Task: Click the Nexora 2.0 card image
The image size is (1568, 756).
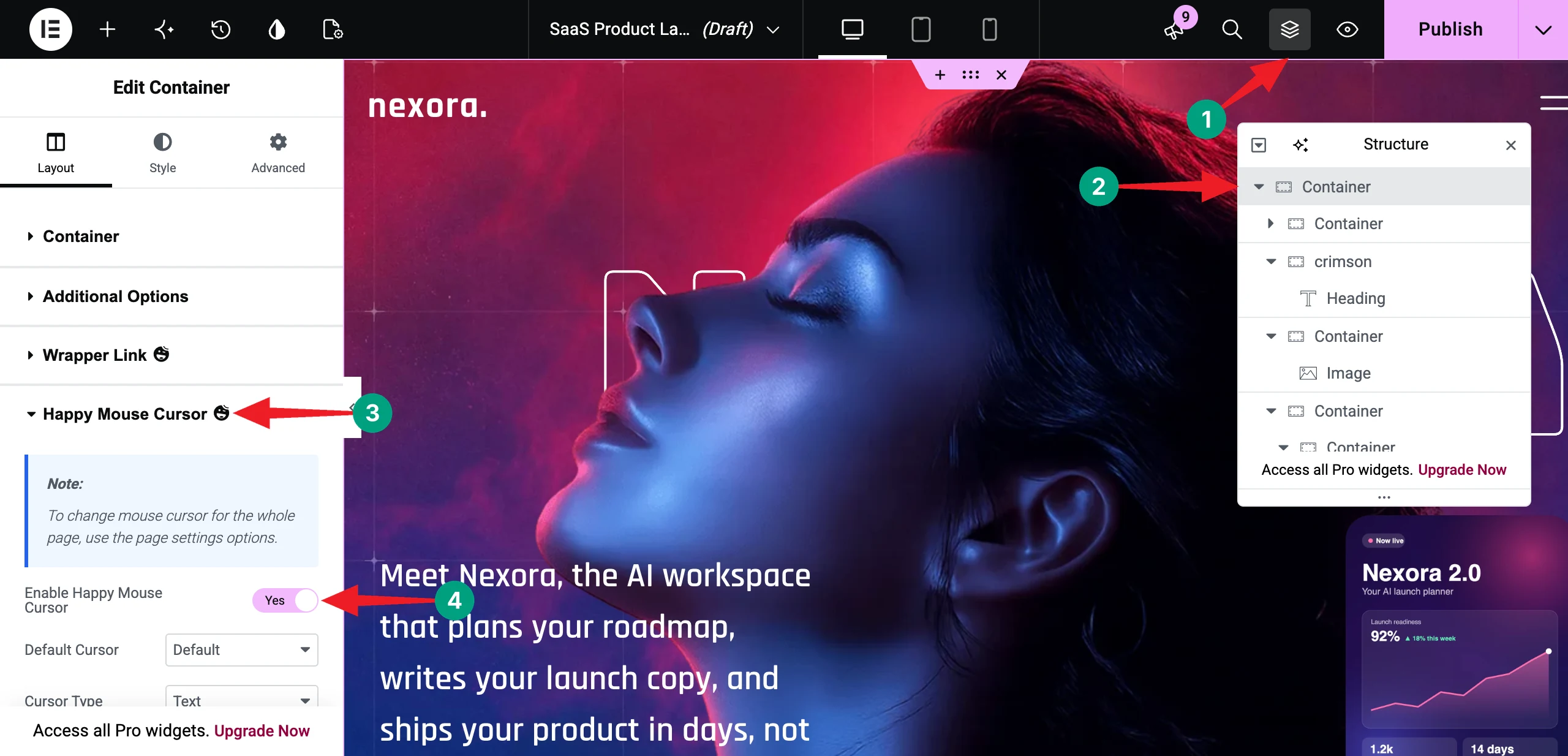Action: point(1458,636)
